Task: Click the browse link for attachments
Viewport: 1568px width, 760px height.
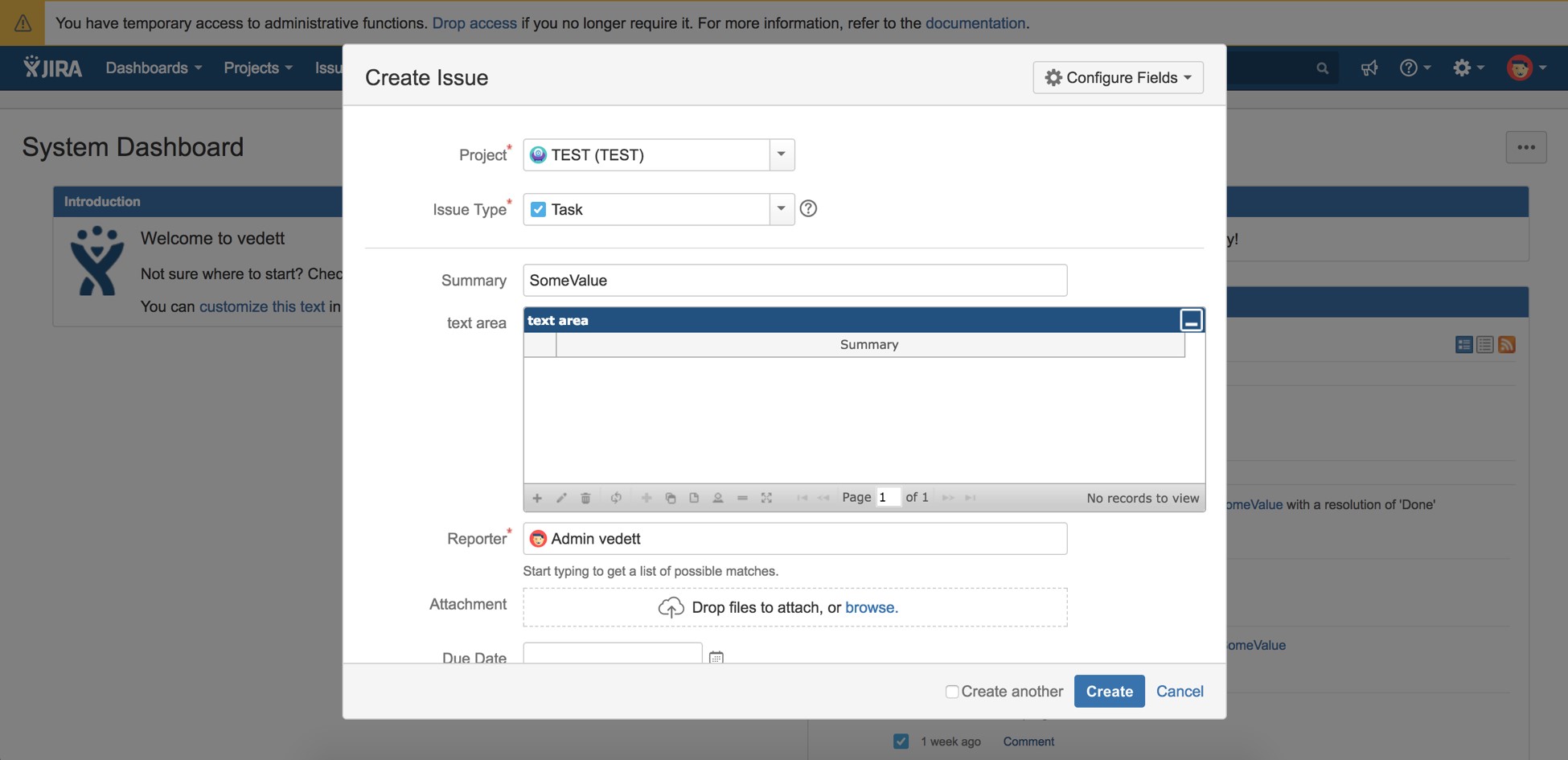Action: point(871,607)
